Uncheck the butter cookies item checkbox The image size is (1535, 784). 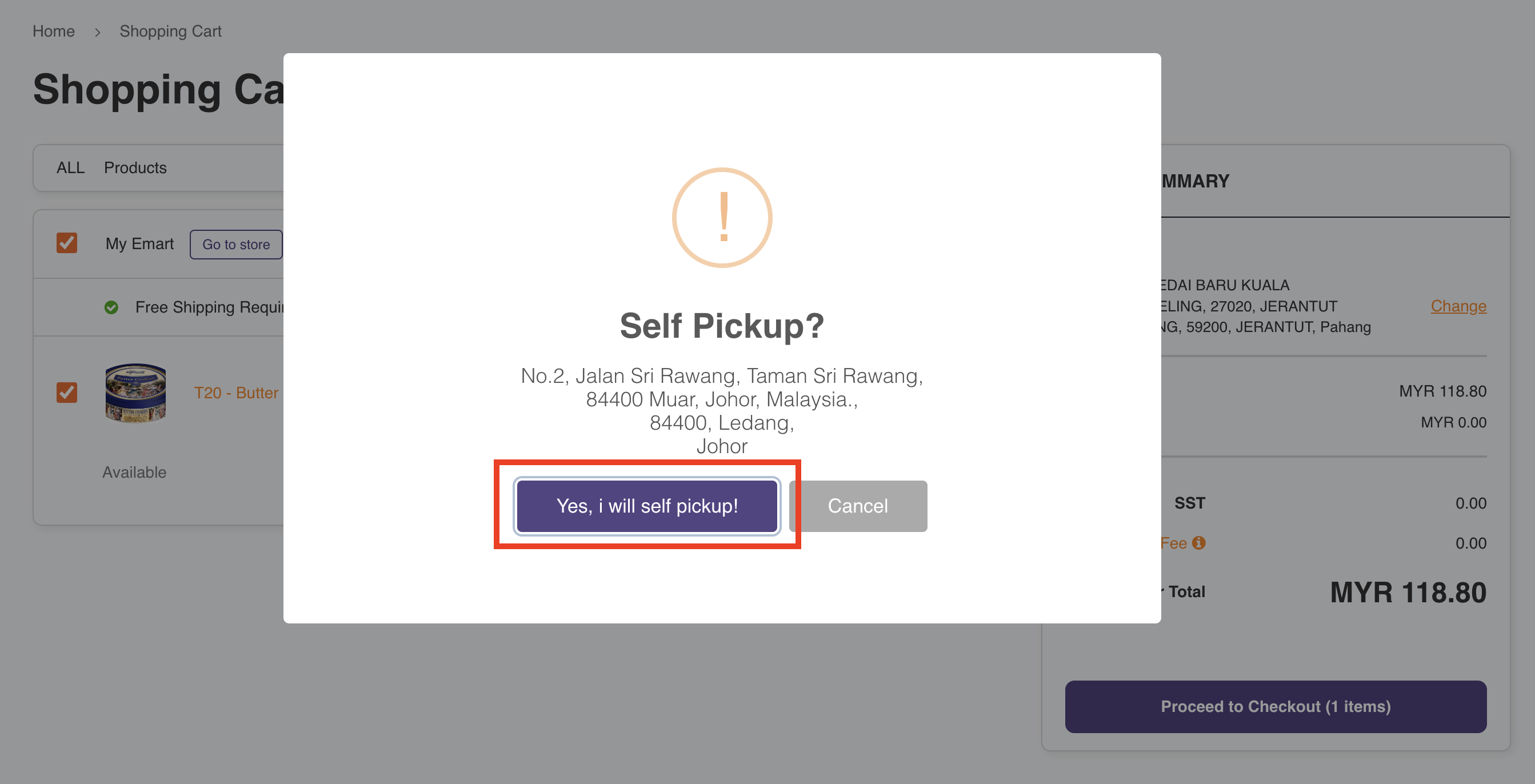pos(67,393)
